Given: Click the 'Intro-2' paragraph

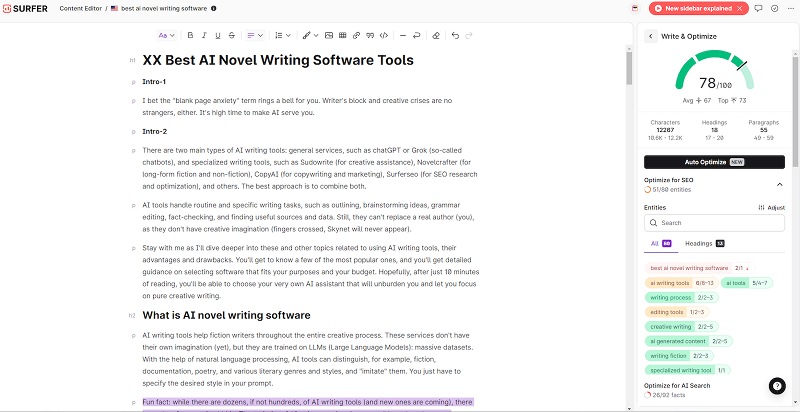Looking at the screenshot, I should [155, 132].
